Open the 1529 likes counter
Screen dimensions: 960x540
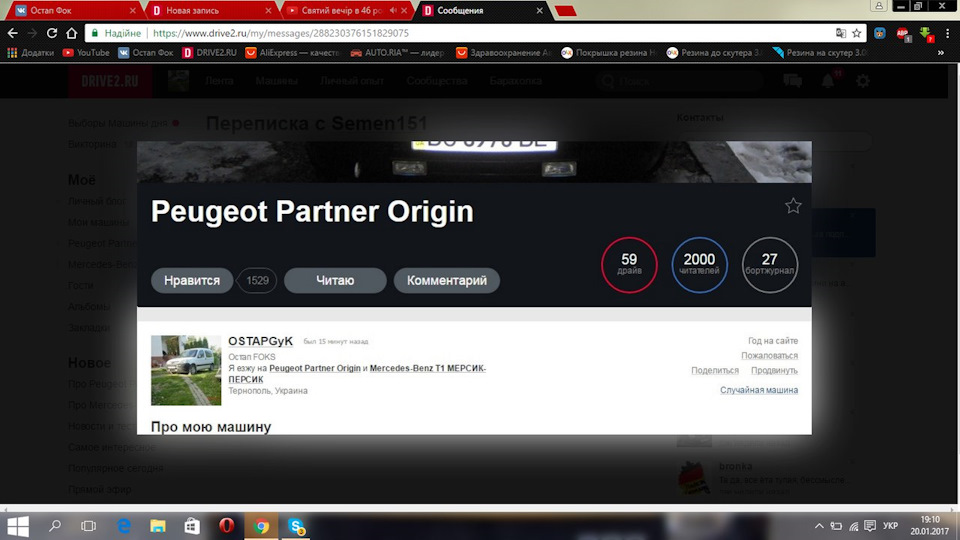click(x=257, y=280)
